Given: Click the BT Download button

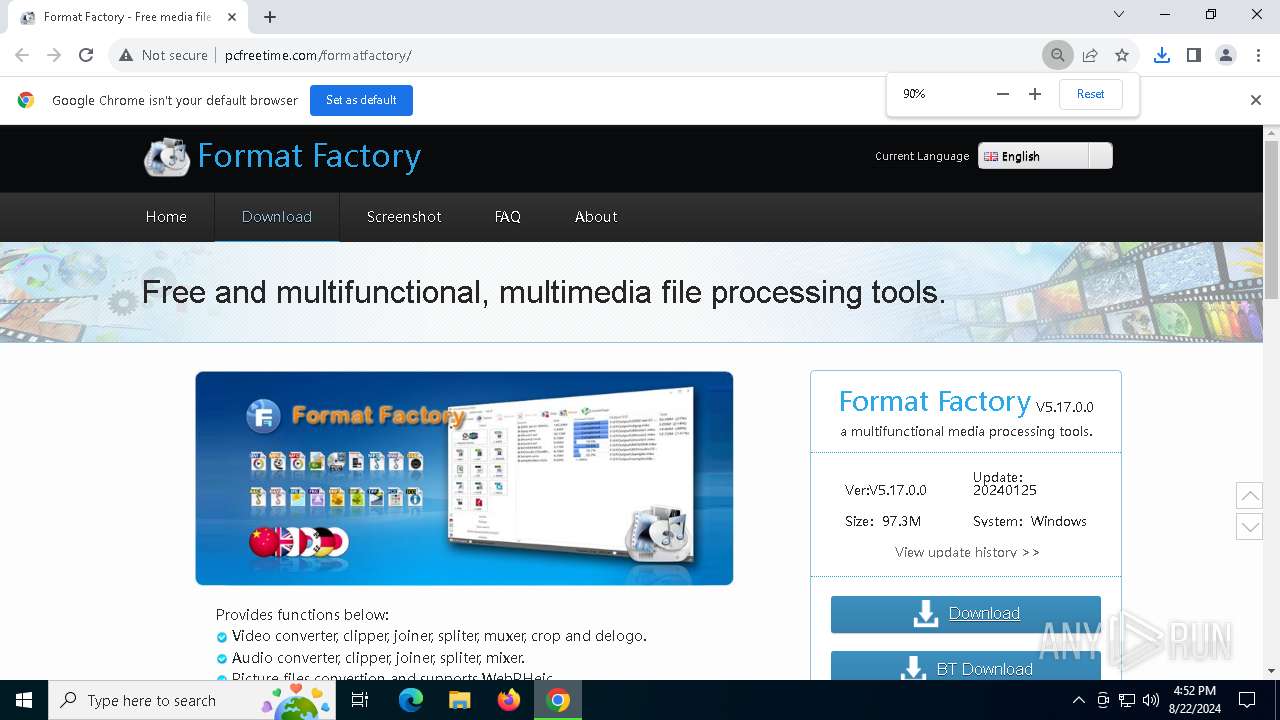Looking at the screenshot, I should tap(966, 667).
